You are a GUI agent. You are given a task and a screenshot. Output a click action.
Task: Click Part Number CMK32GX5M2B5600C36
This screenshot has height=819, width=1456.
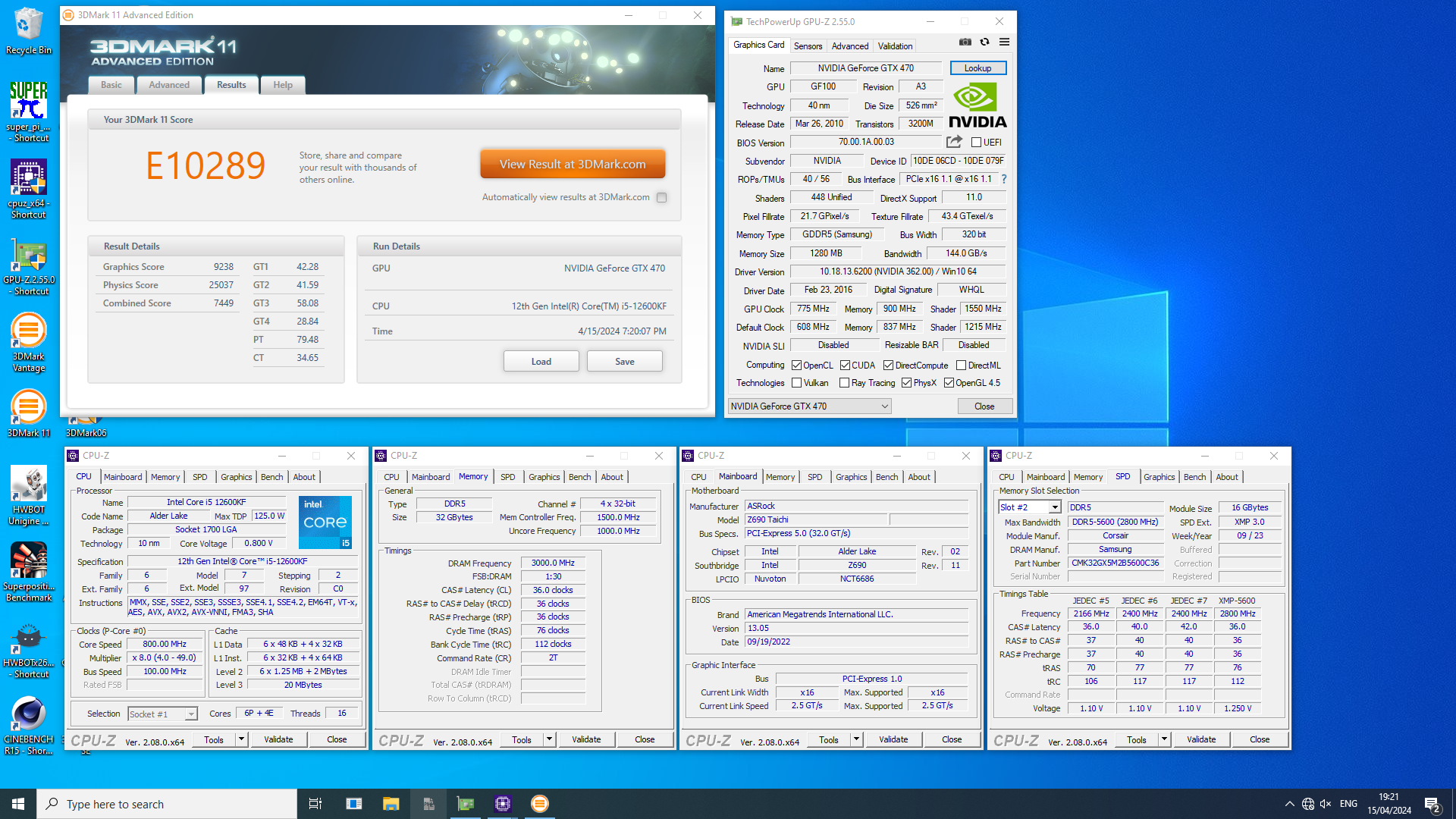pos(1115,563)
